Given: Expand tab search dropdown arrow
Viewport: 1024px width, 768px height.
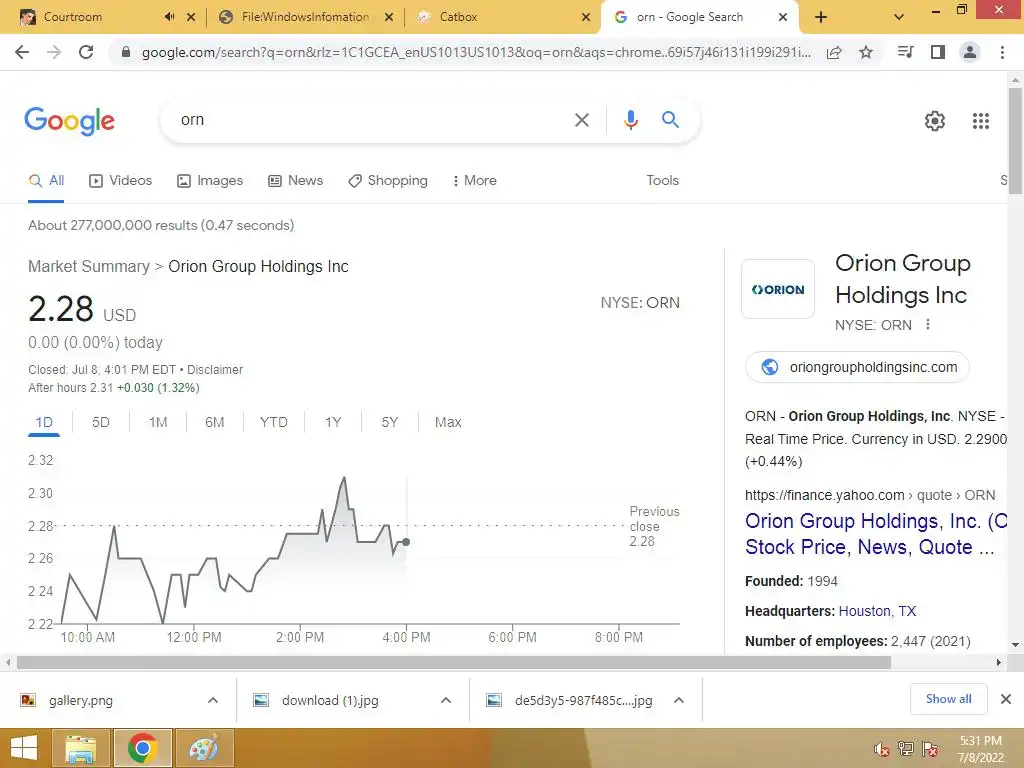Looking at the screenshot, I should pyautogui.click(x=899, y=17).
